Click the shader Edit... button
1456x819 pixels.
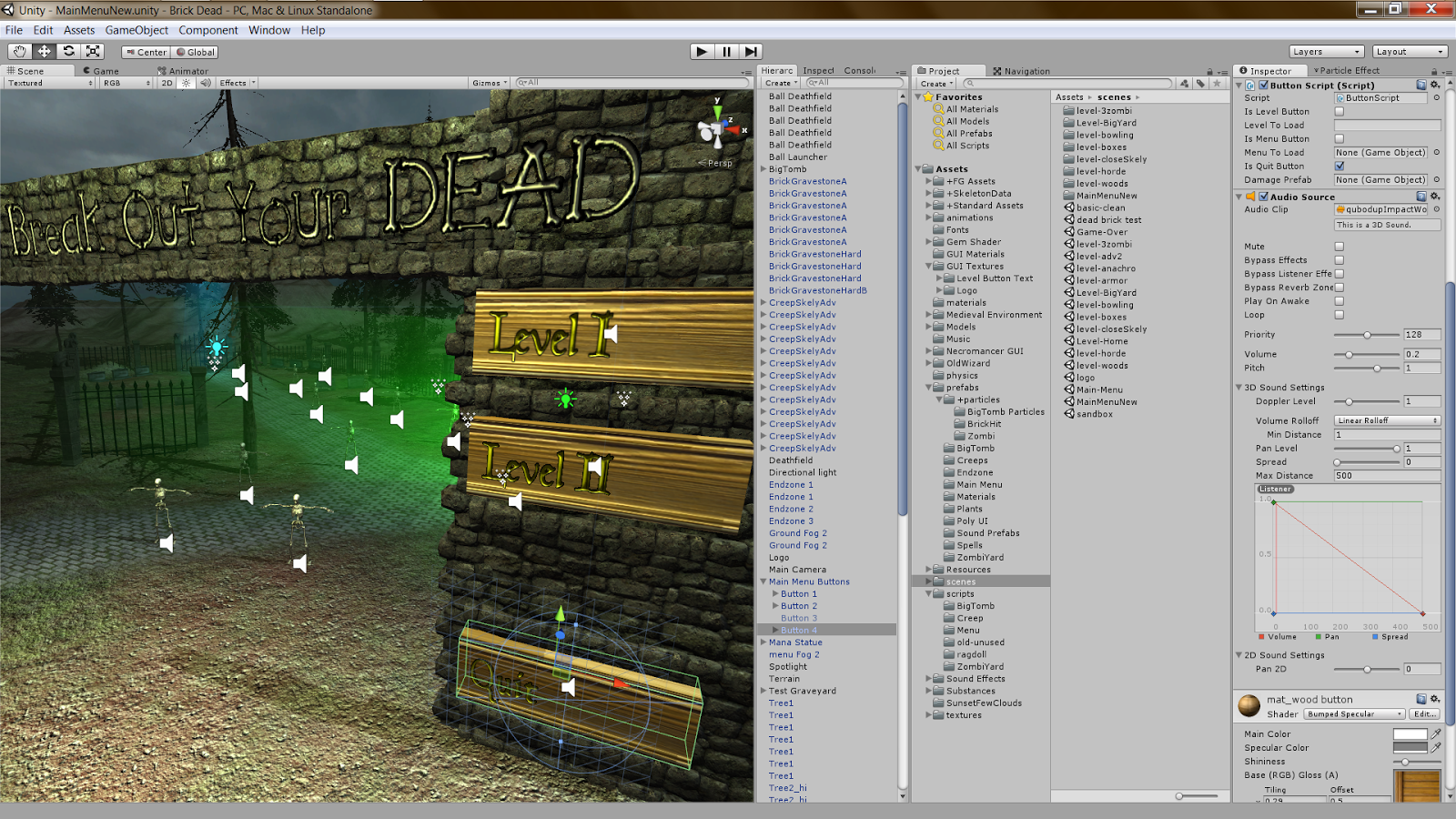click(1425, 714)
